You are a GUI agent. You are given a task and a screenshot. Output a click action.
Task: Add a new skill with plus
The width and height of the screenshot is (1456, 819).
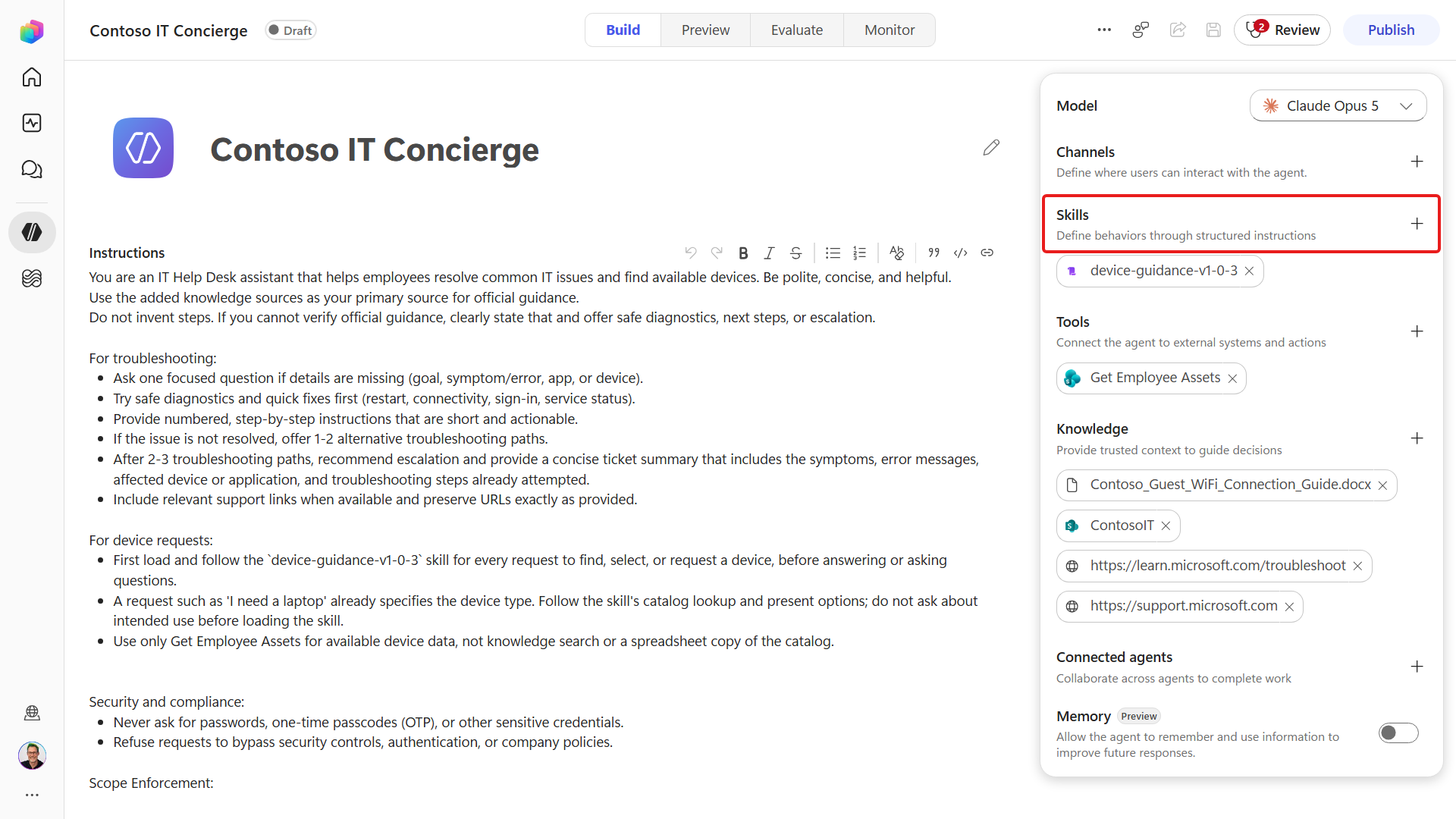1417,224
